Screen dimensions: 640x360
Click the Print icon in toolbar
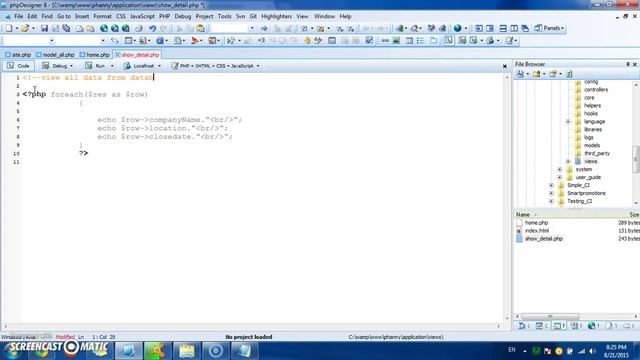click(x=139, y=28)
